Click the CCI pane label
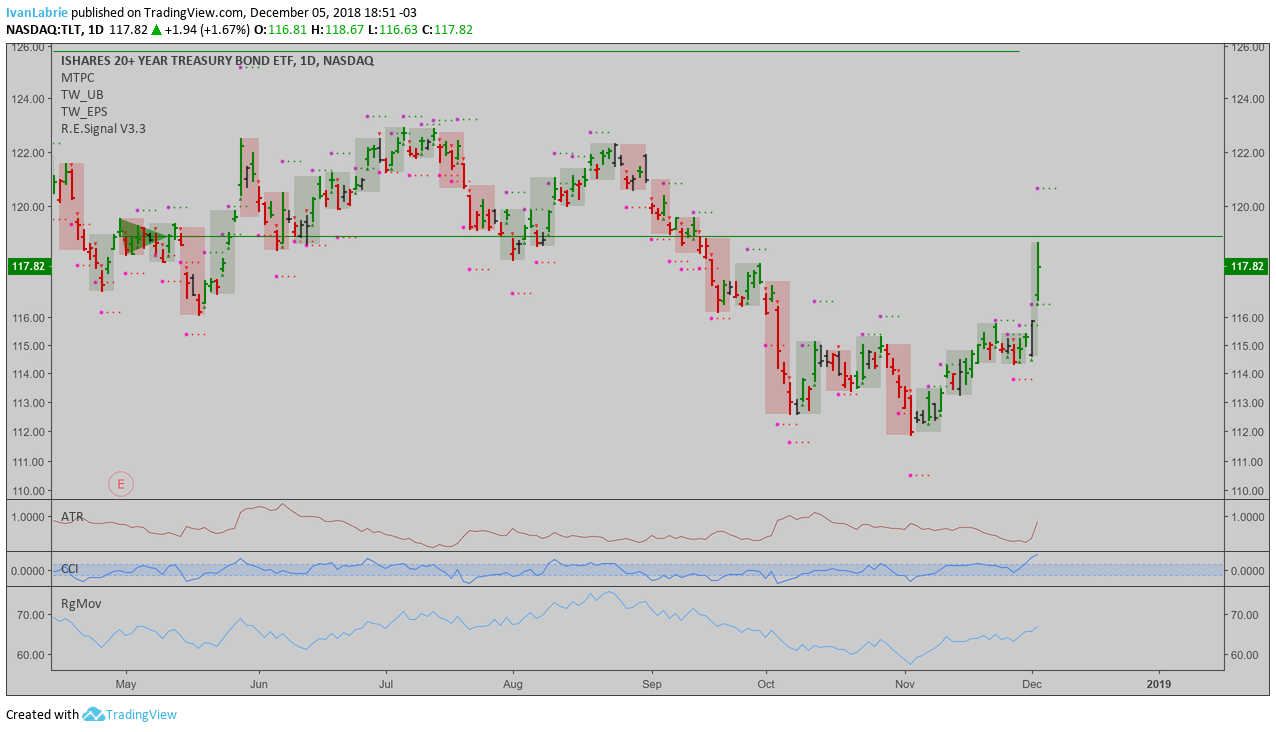This screenshot has height=732, width=1276. (70, 568)
